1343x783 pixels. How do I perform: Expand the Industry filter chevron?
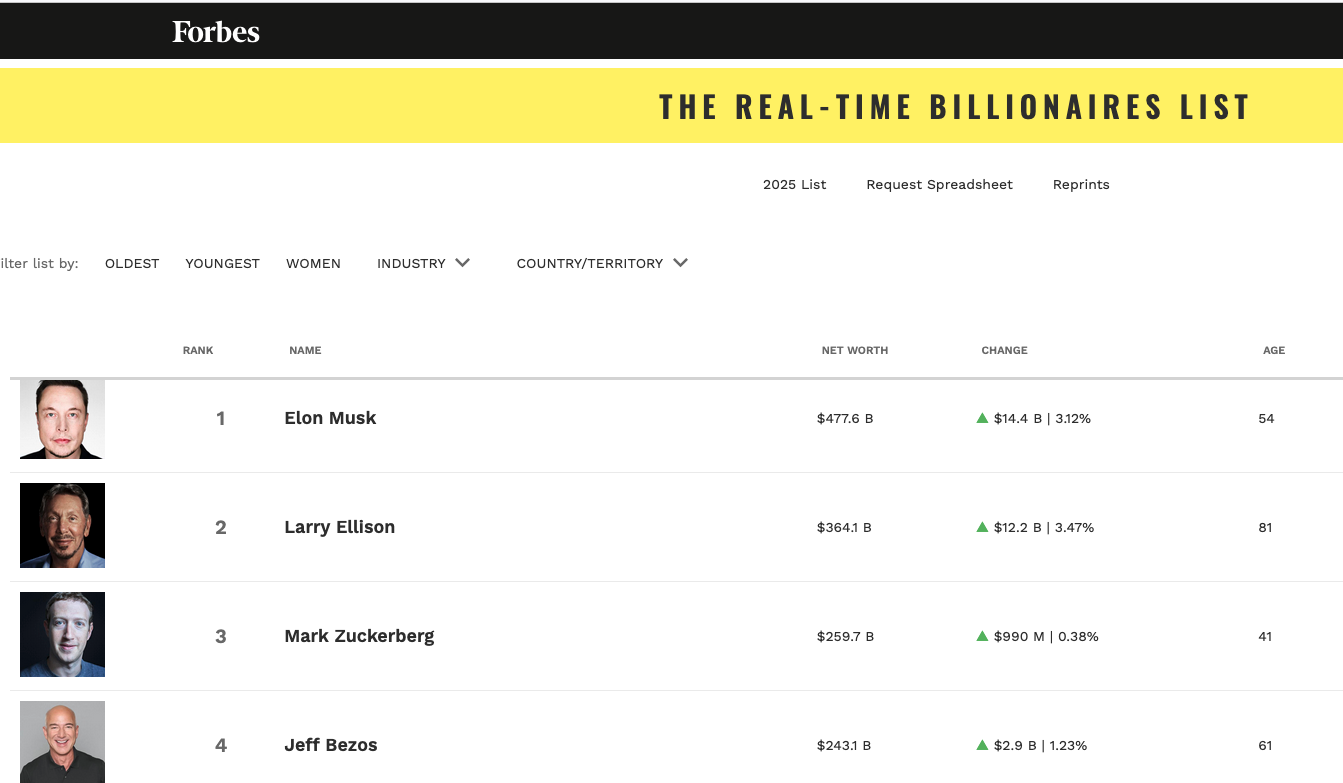462,263
